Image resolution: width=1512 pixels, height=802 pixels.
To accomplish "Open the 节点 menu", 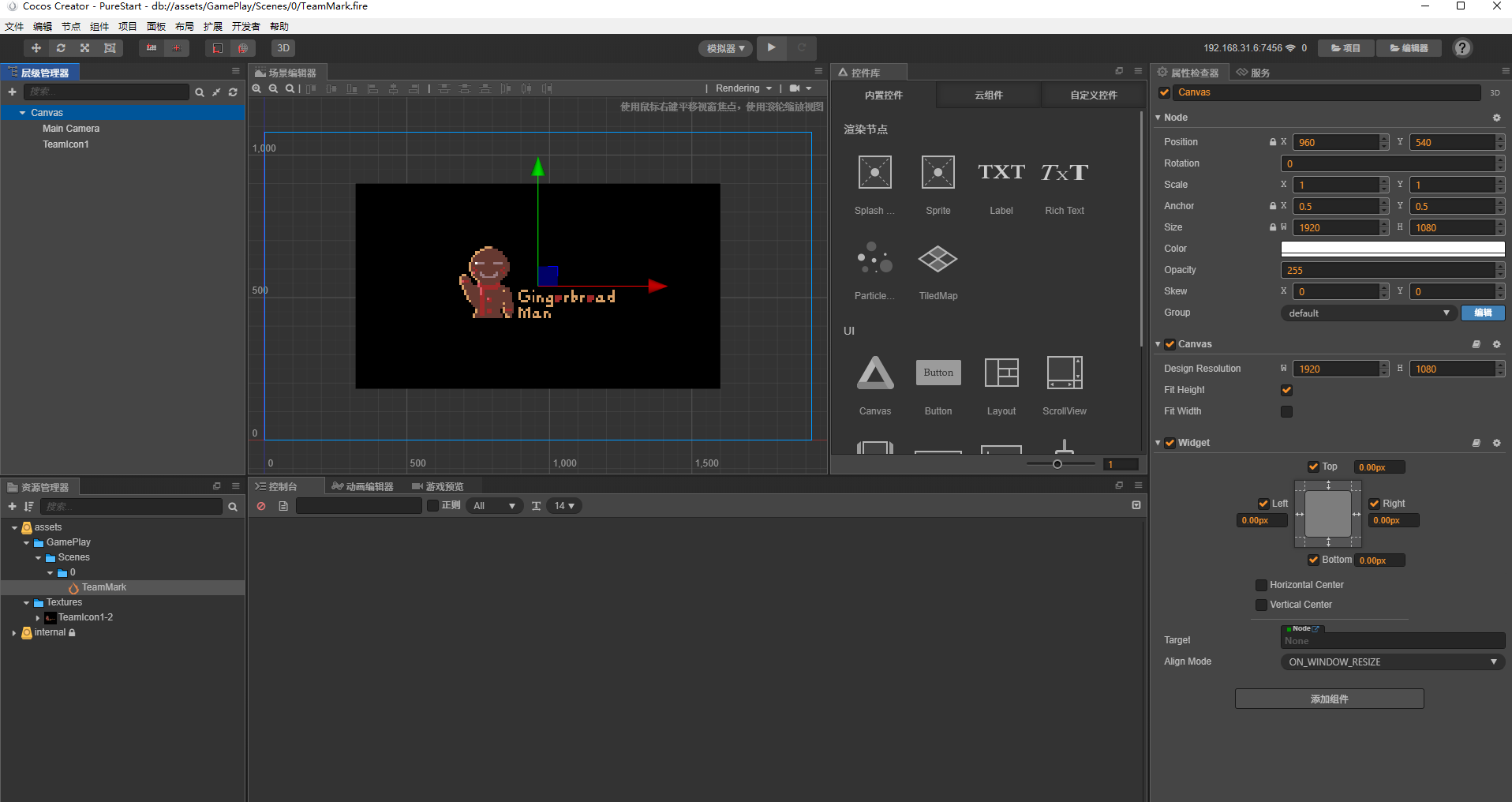I will pos(71,27).
